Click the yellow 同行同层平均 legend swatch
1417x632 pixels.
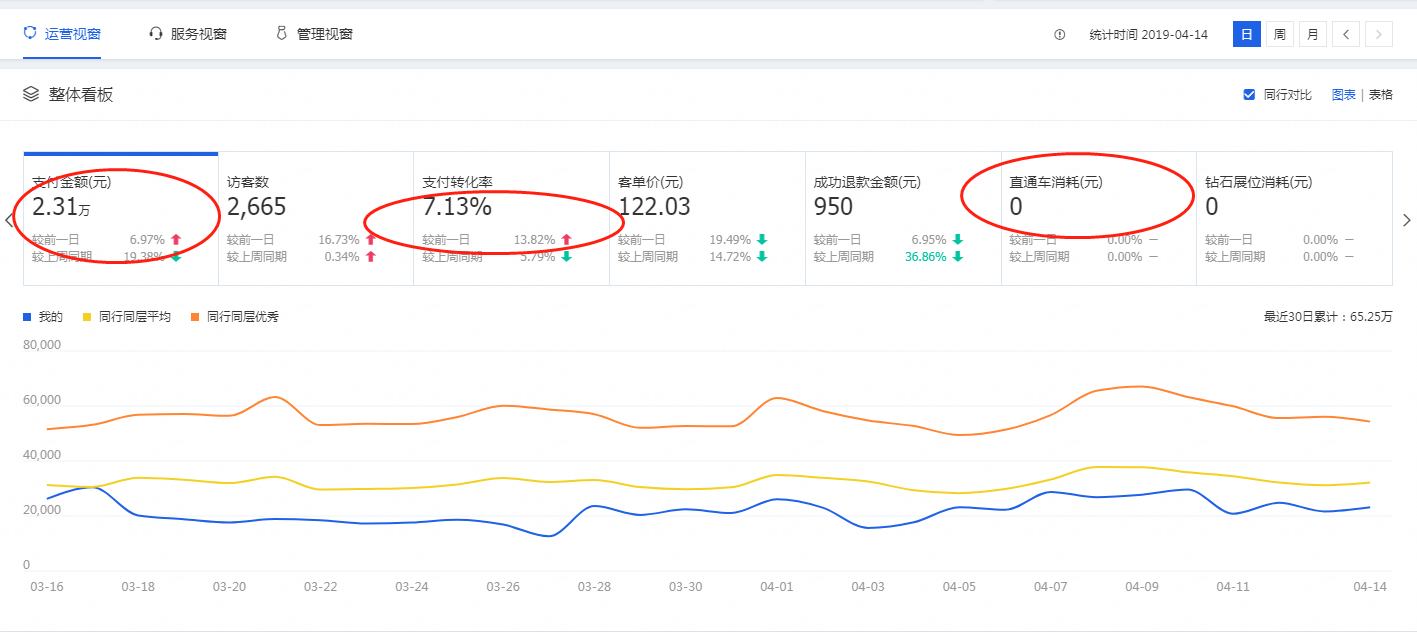coord(87,317)
